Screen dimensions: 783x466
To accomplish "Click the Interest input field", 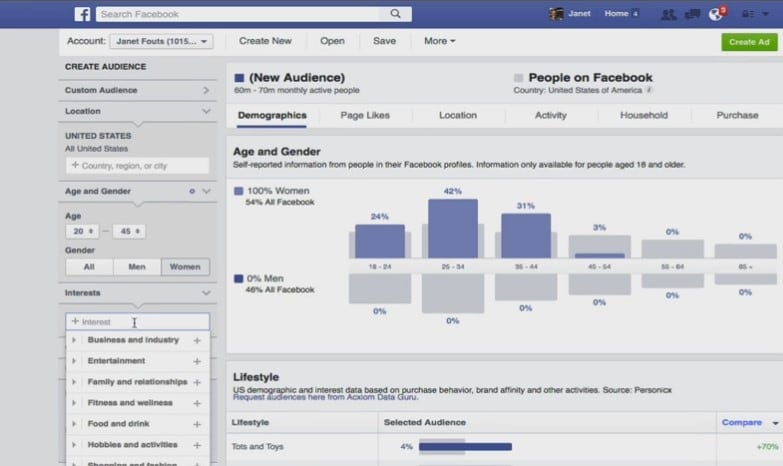I will click(x=137, y=322).
